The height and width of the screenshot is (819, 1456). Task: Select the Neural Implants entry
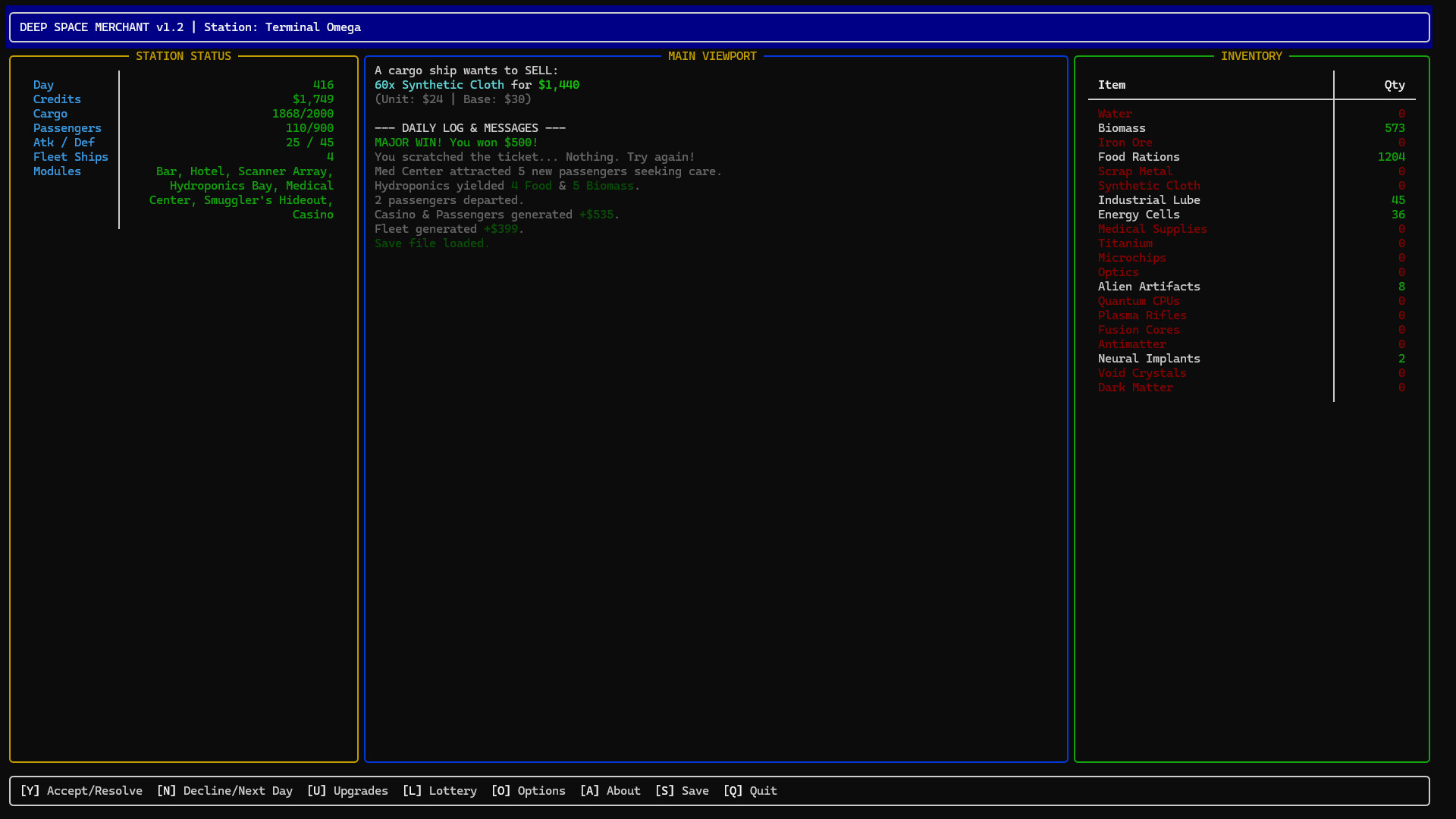[1149, 358]
